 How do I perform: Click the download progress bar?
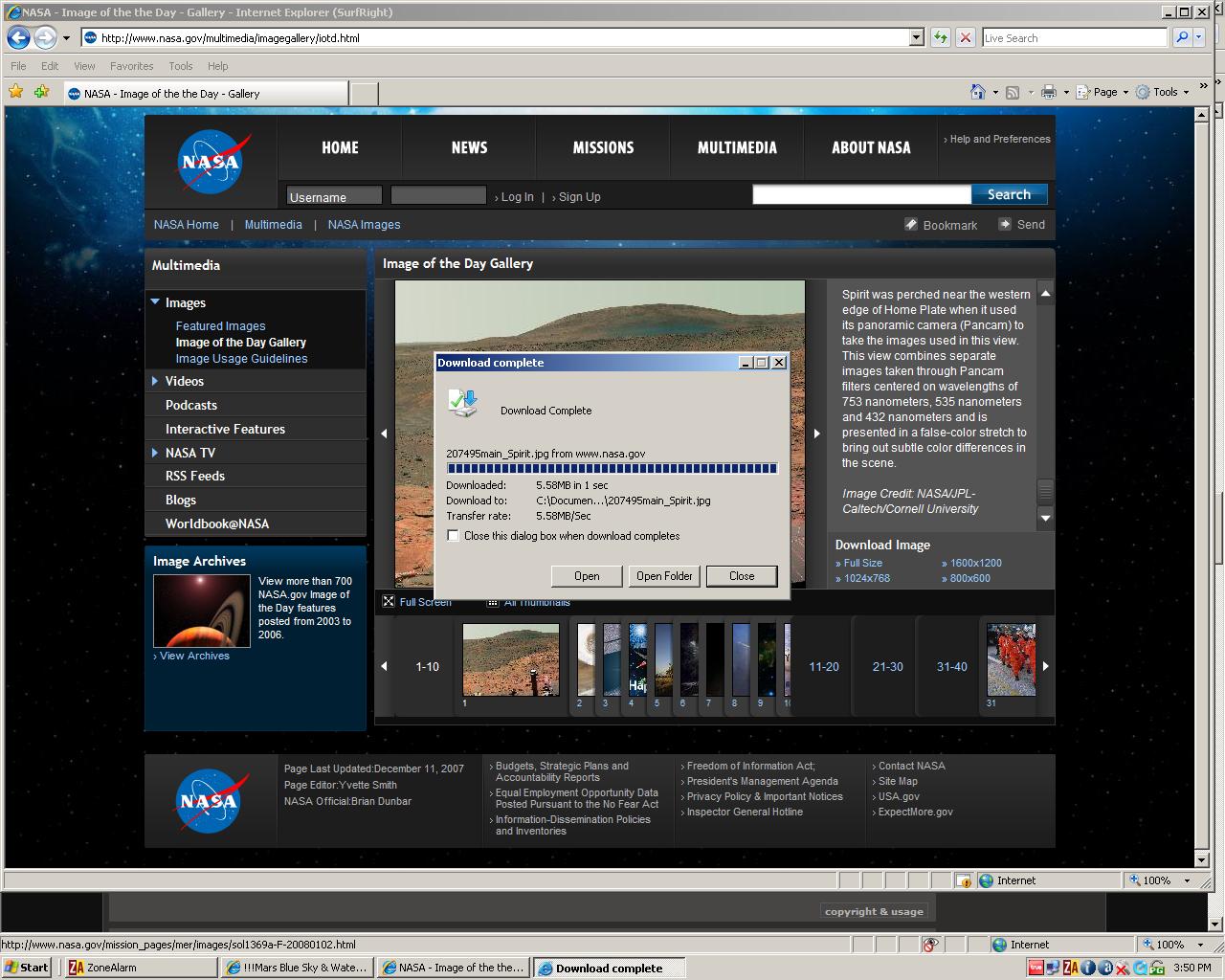pyautogui.click(x=612, y=468)
